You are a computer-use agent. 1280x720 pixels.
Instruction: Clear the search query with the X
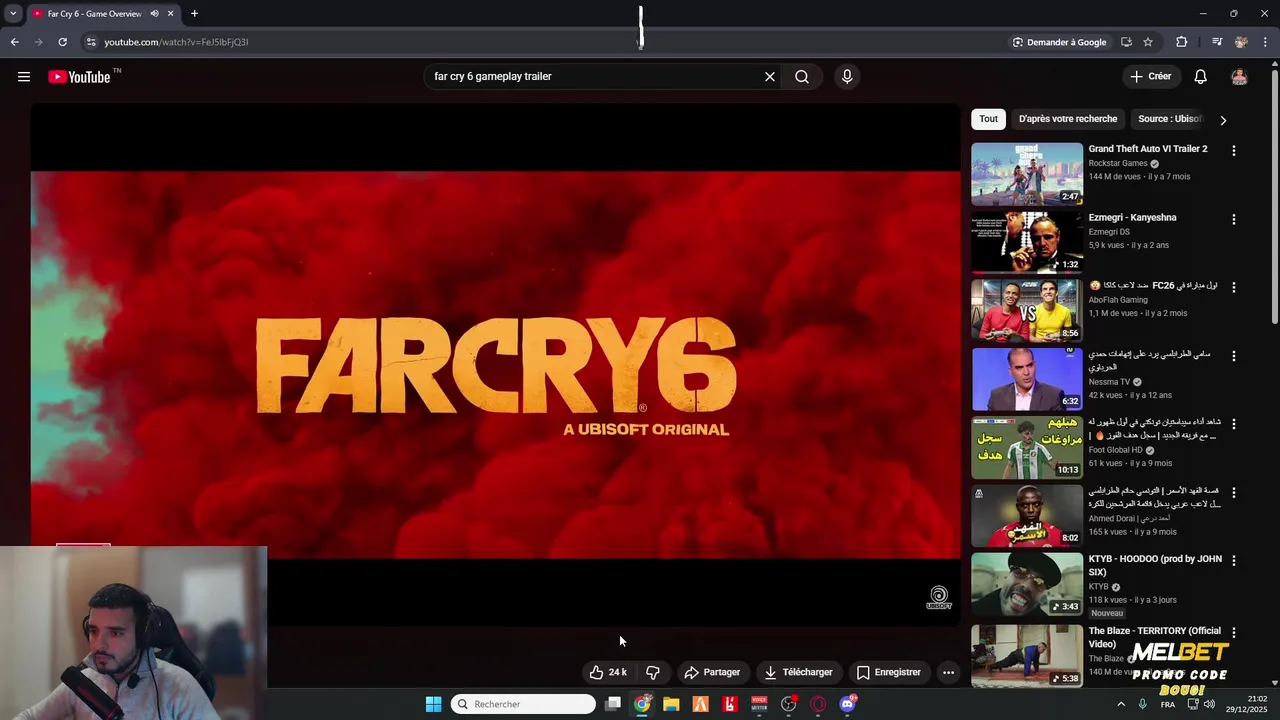point(770,77)
